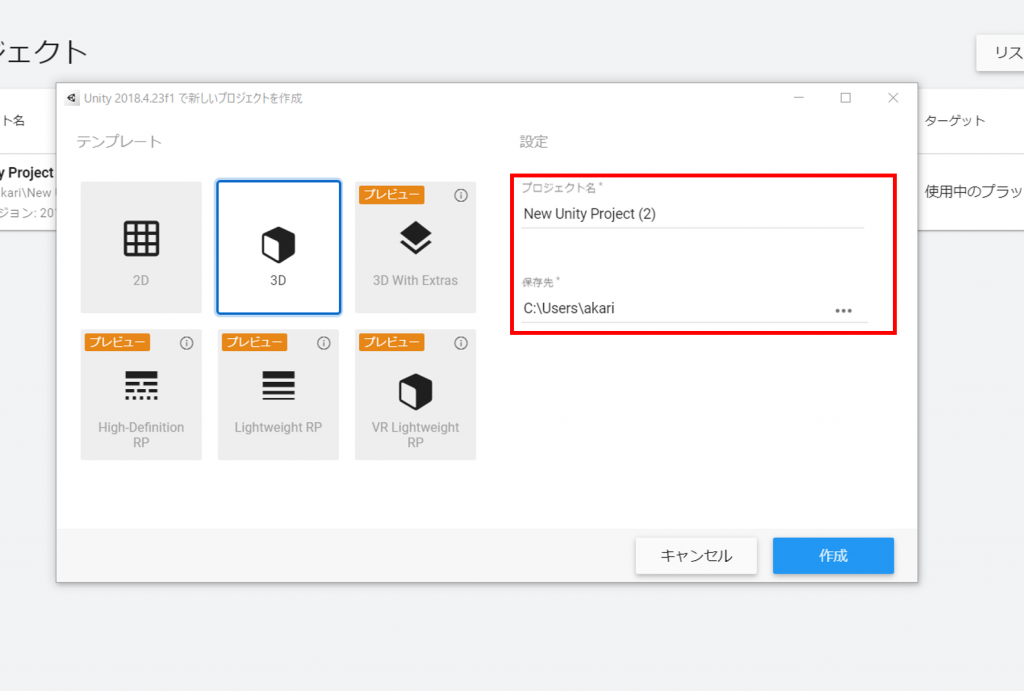Click the VR Lightweight RP cube icon
The width and height of the screenshot is (1024, 691).
415,392
